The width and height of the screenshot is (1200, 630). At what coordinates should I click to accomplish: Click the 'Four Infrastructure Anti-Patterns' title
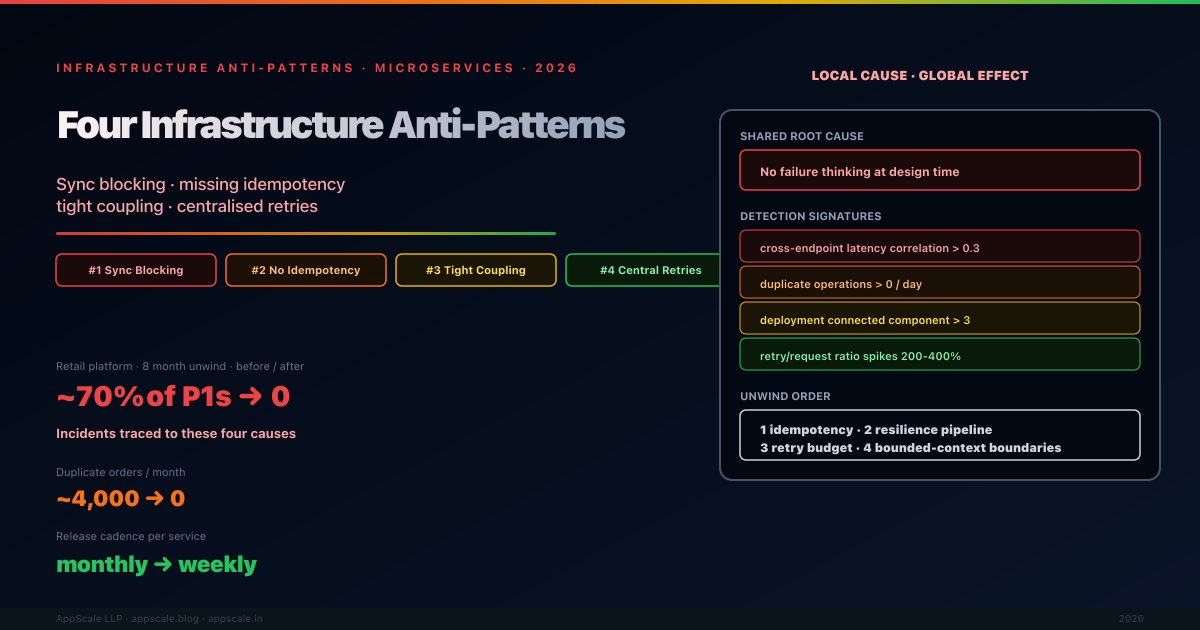341,126
